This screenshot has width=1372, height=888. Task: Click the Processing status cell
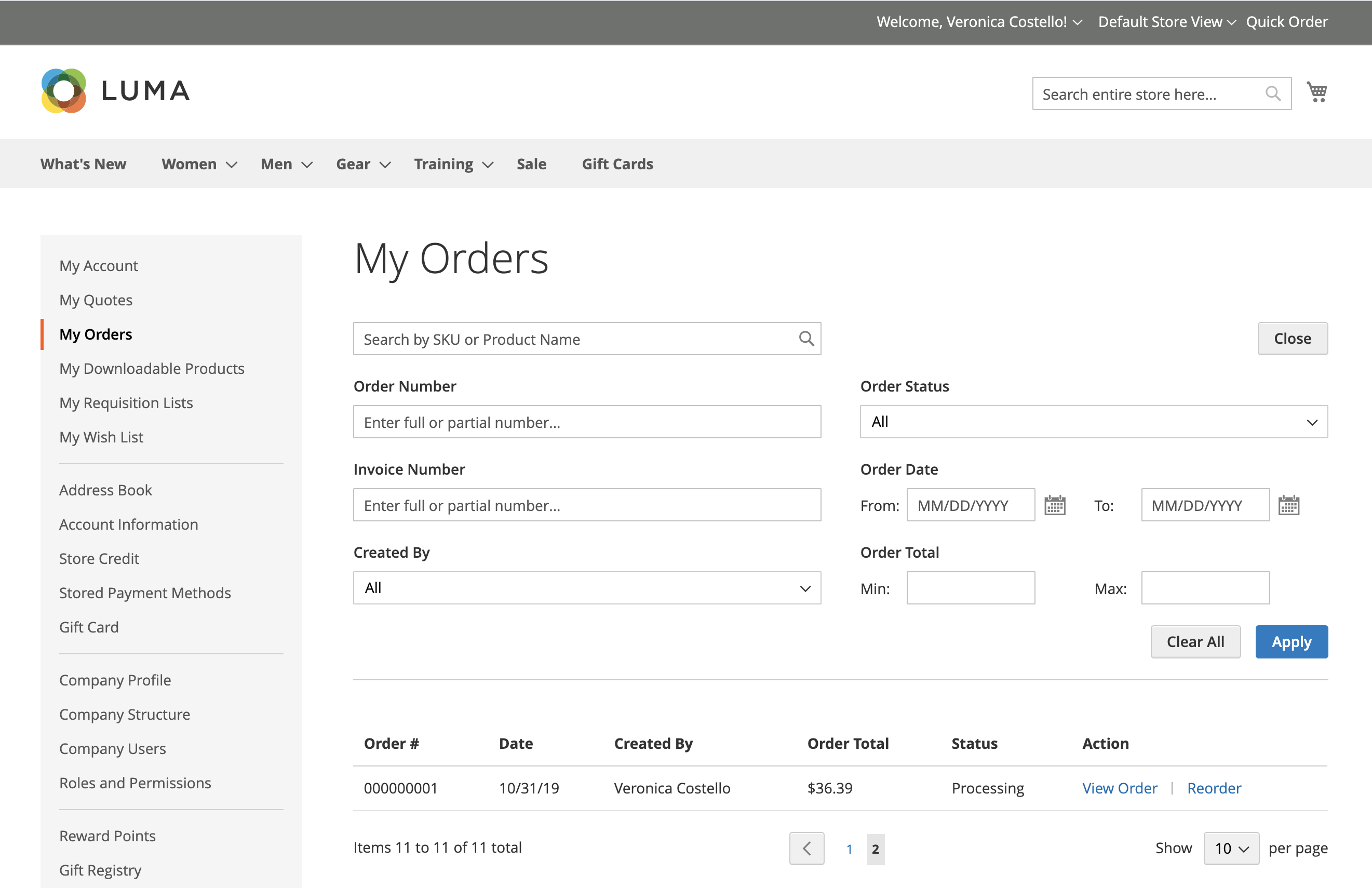click(x=988, y=788)
